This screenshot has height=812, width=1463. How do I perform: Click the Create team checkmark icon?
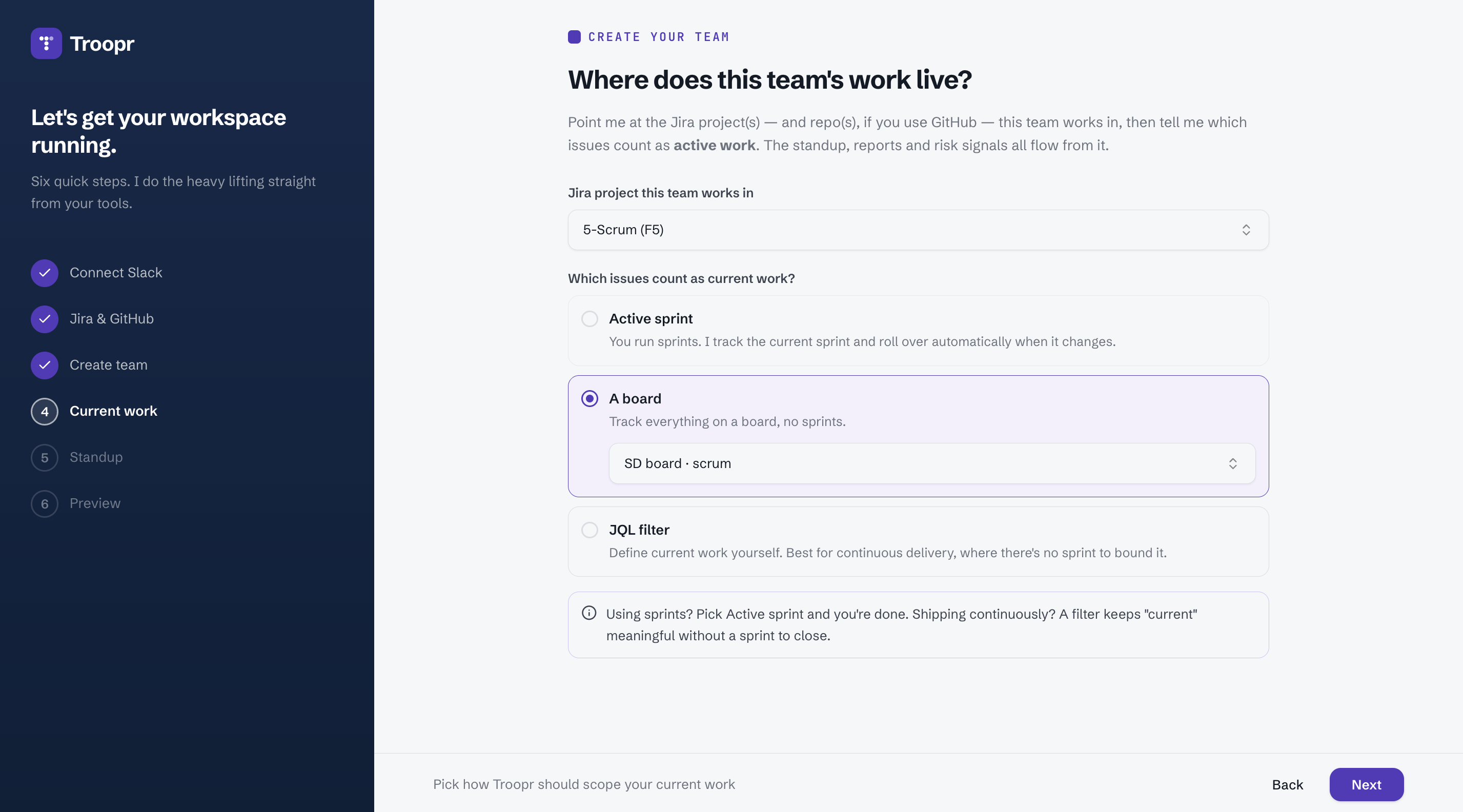[x=44, y=365]
